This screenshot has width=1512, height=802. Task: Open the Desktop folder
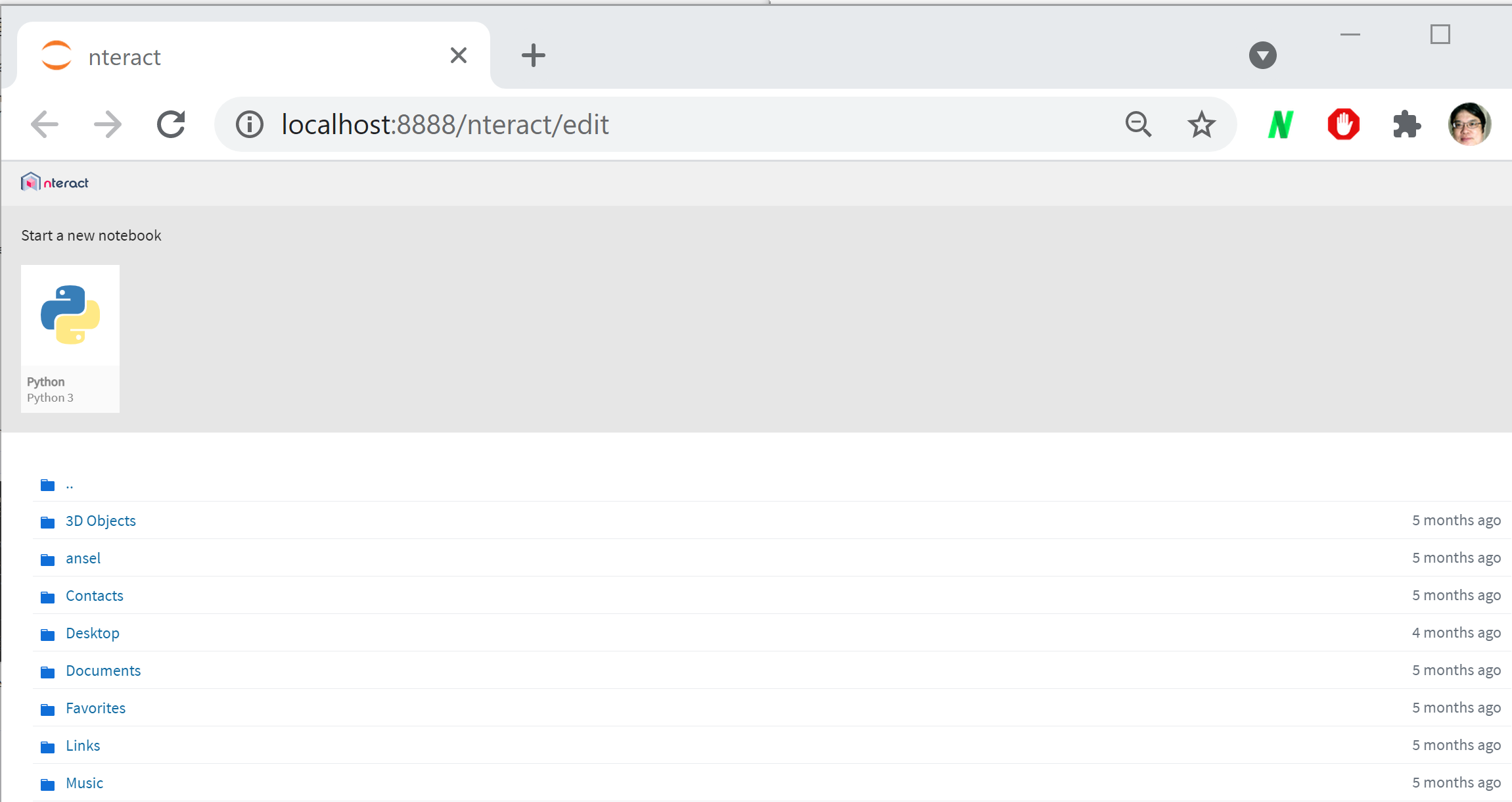click(93, 633)
